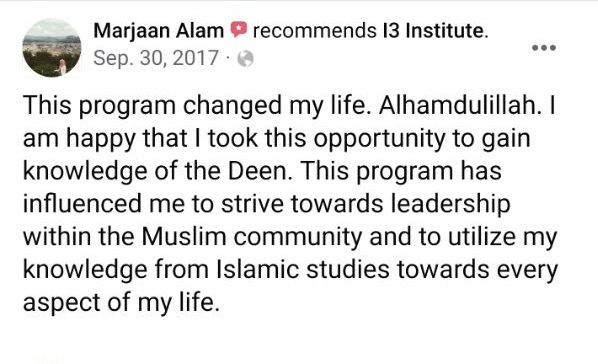This screenshot has height=364, width=598.
Task: Click the word "influenced" in the review
Action: [x=83, y=204]
